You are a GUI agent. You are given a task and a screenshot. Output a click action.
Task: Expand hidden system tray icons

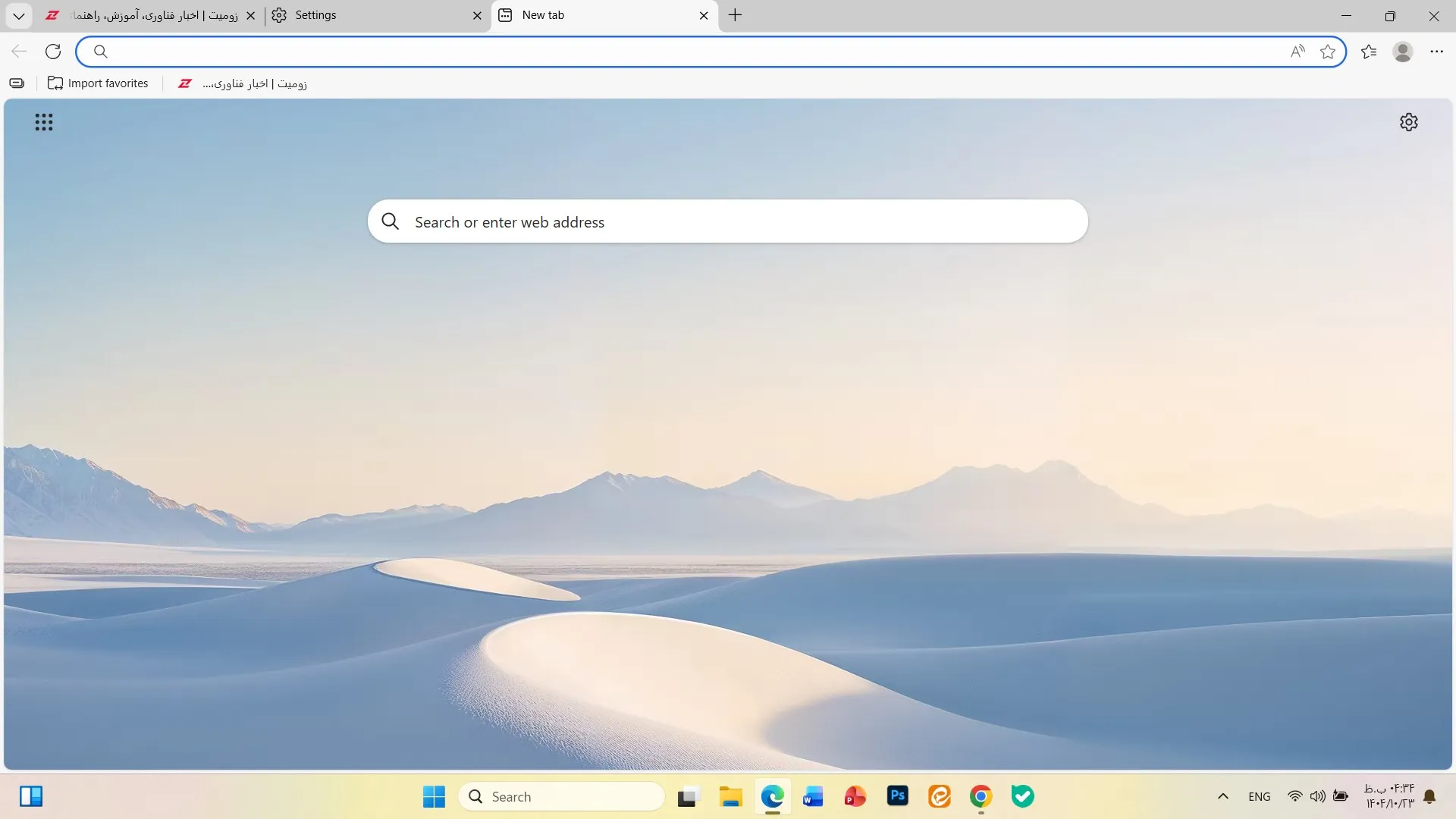(x=1222, y=796)
